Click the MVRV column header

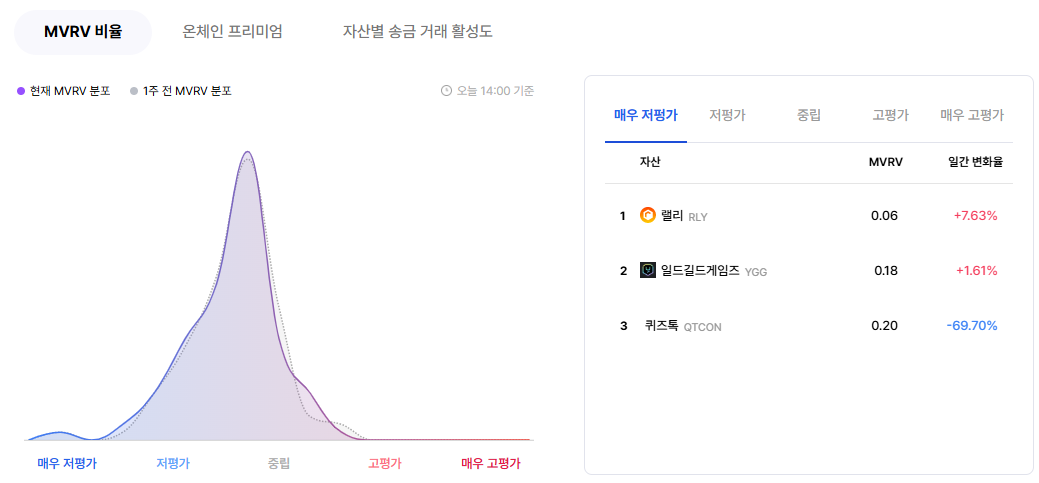(885, 162)
